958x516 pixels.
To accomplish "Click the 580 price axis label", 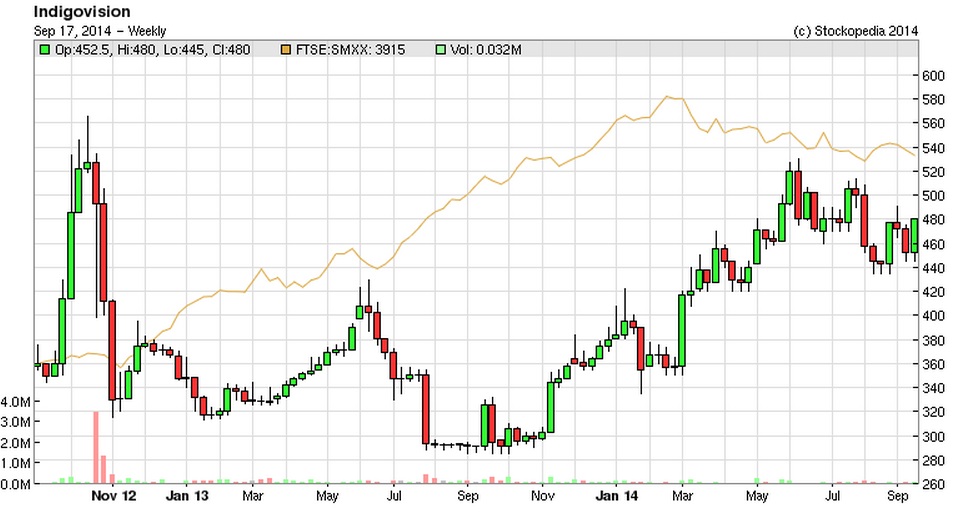I will 933,100.
